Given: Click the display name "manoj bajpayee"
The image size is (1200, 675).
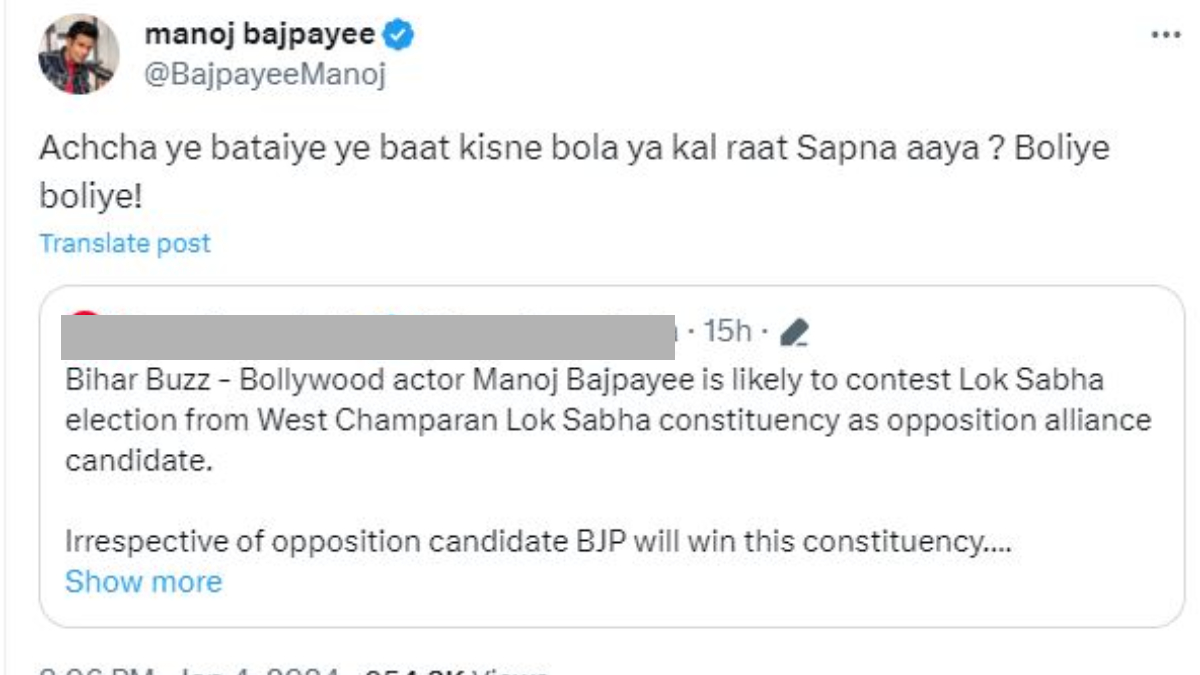Looking at the screenshot, I should 260,35.
